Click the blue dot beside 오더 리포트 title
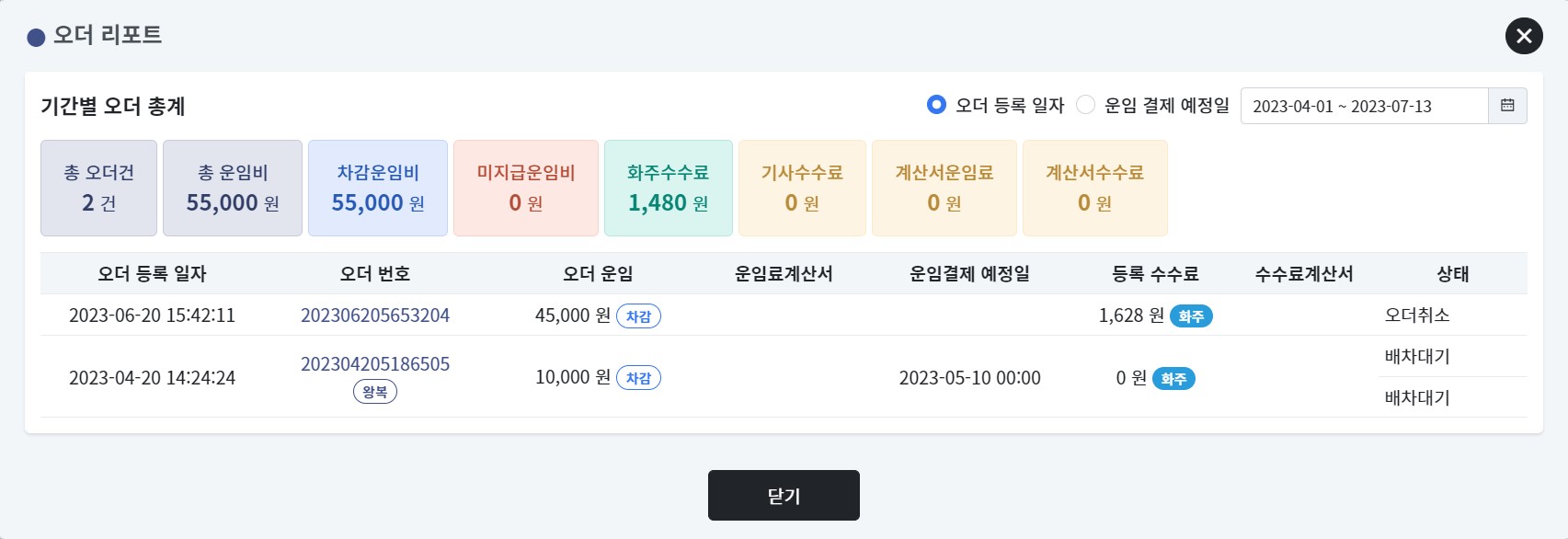 click(37, 38)
